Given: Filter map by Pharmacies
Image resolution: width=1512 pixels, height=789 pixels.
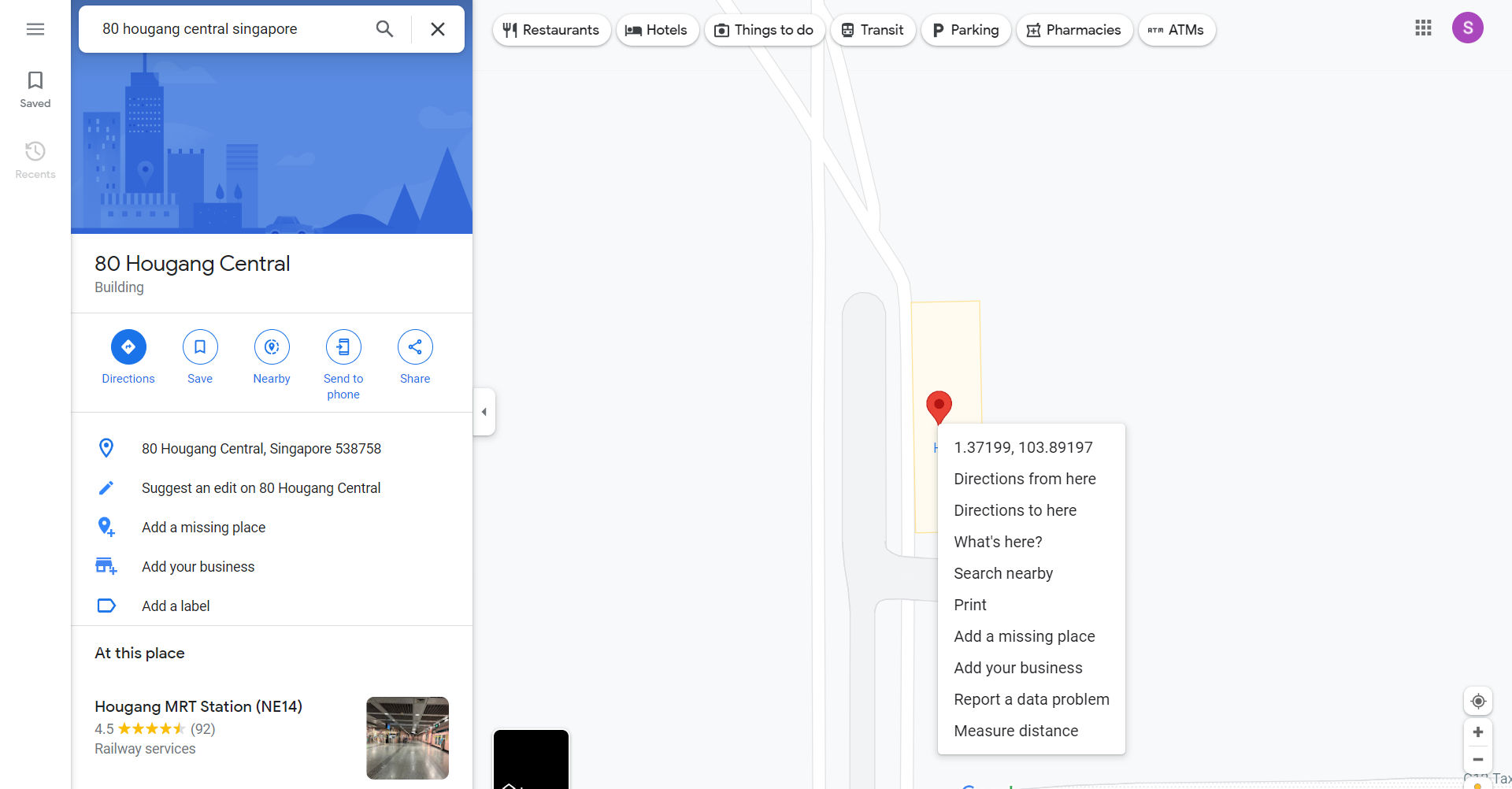Looking at the screenshot, I should tap(1074, 30).
